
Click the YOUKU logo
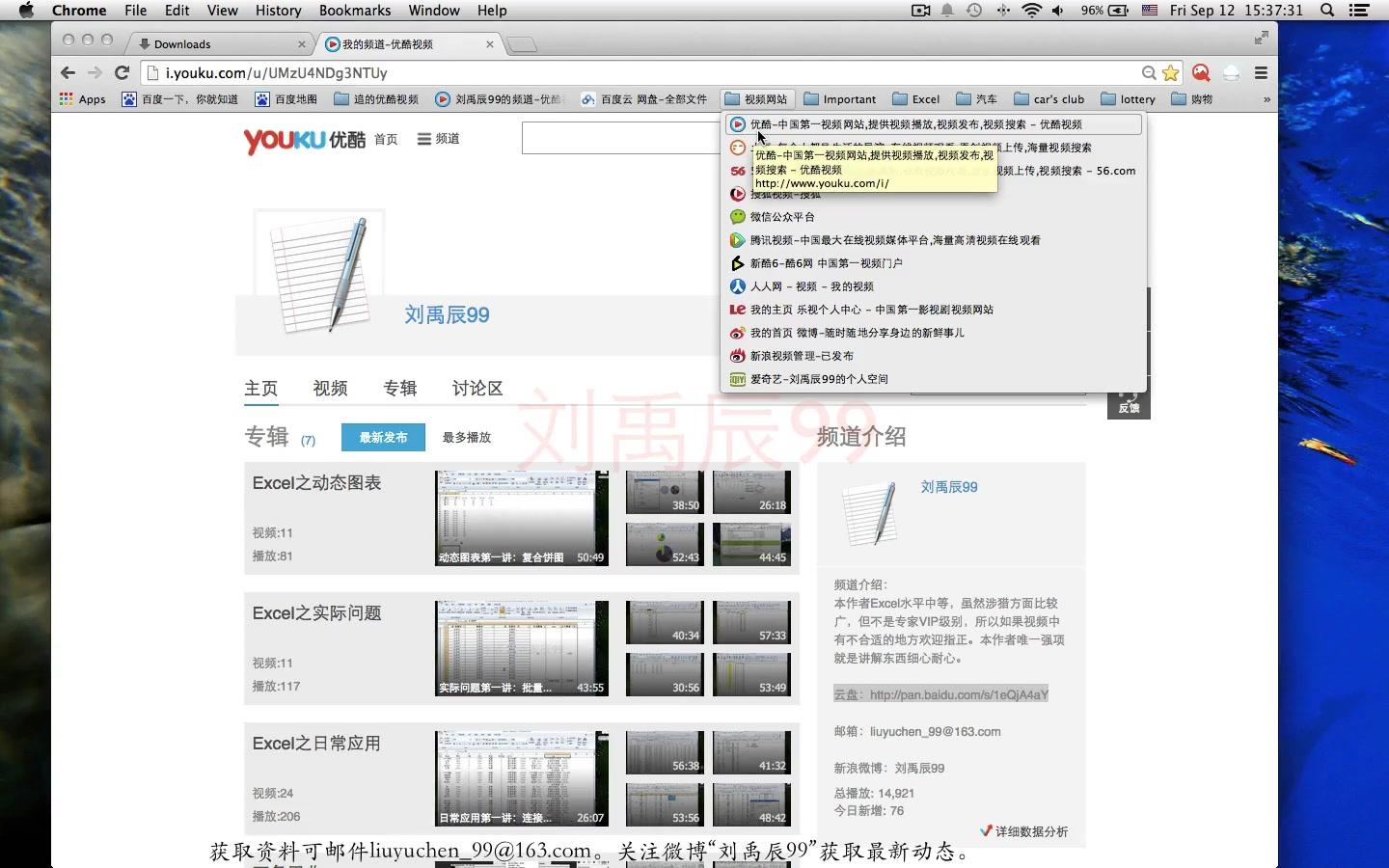304,140
